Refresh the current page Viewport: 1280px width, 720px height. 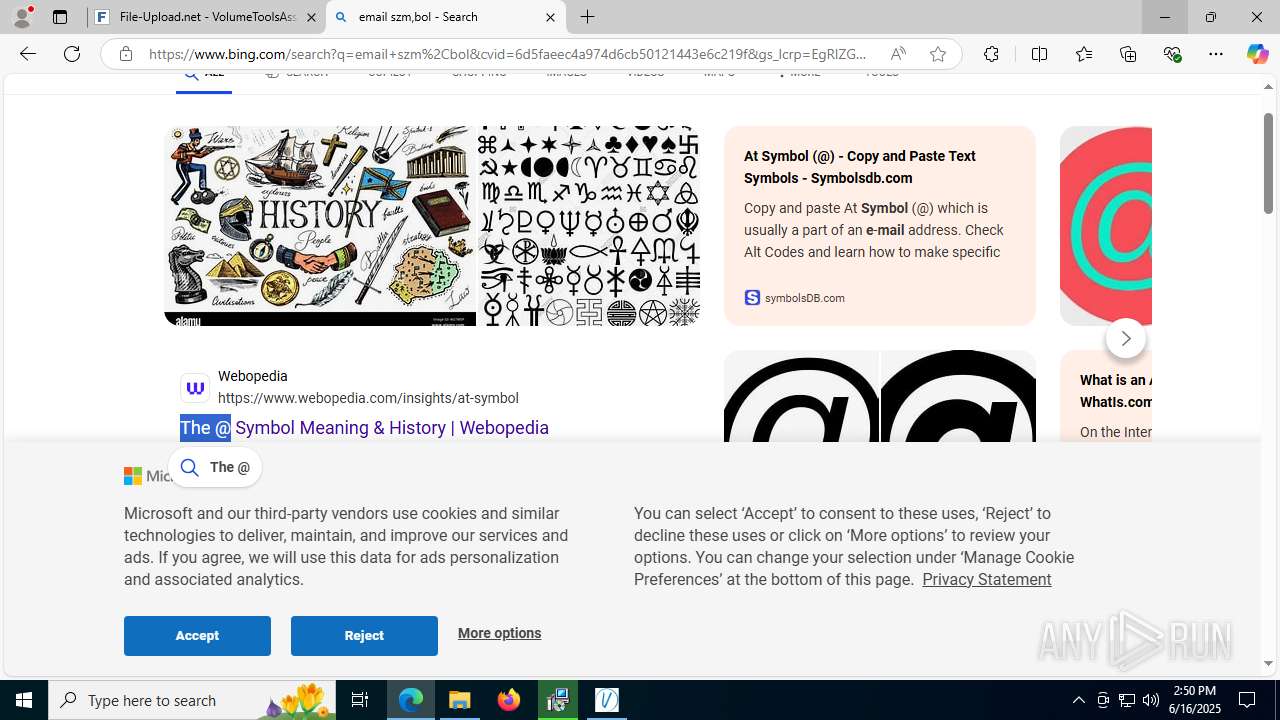coord(72,54)
